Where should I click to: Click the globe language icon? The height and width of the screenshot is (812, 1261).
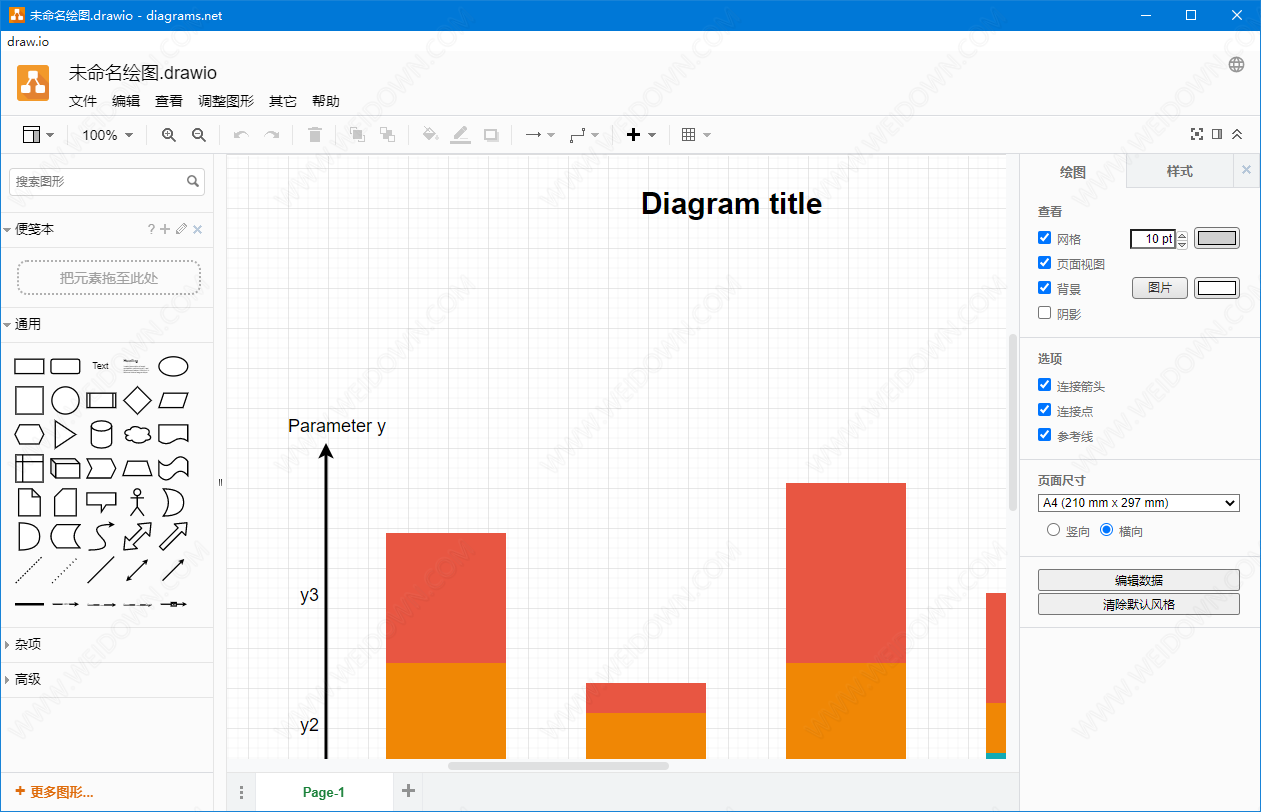1237,65
